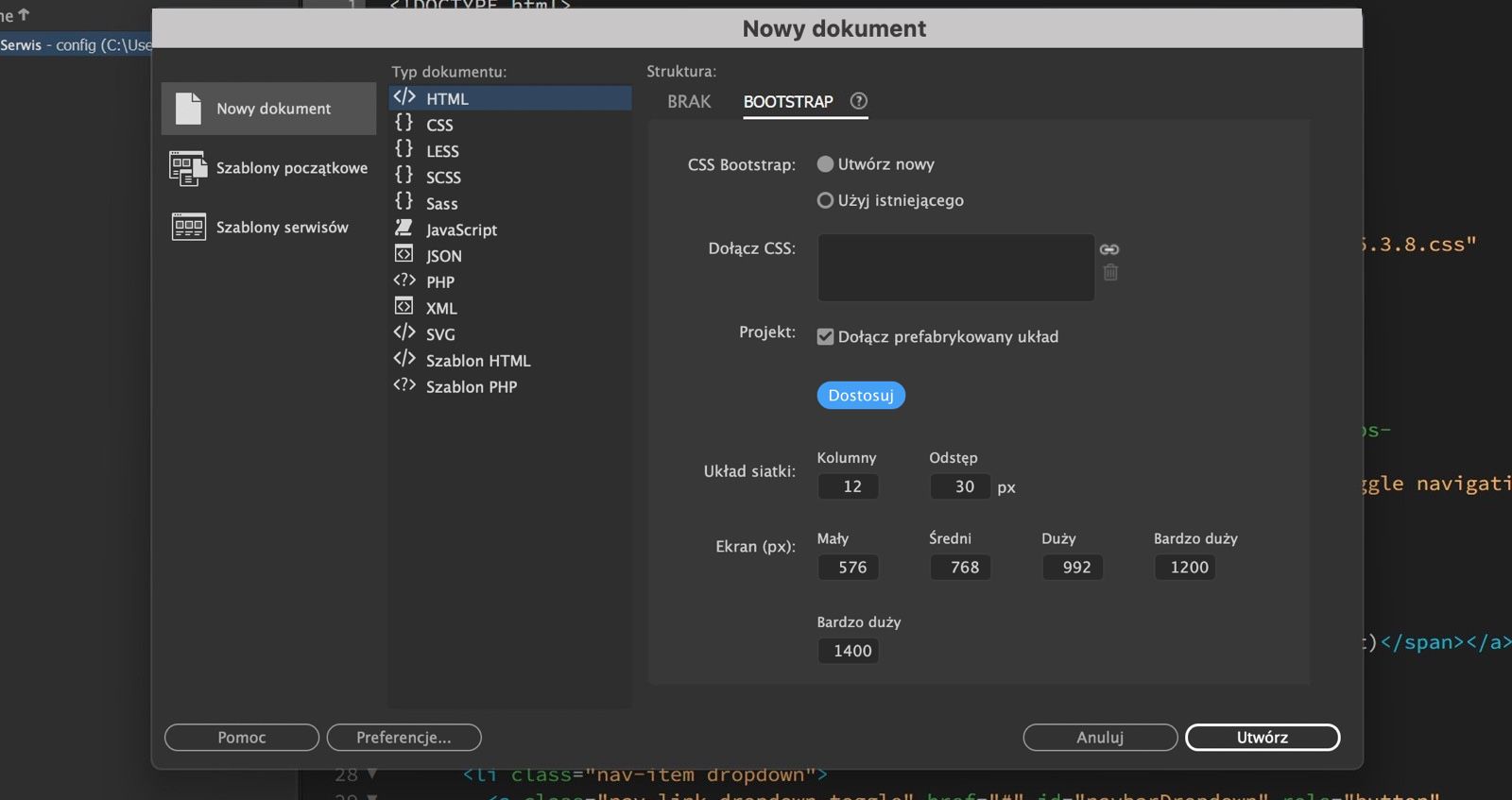Click the Mały screen field 576
This screenshot has width=1512, height=800.
[x=848, y=568]
